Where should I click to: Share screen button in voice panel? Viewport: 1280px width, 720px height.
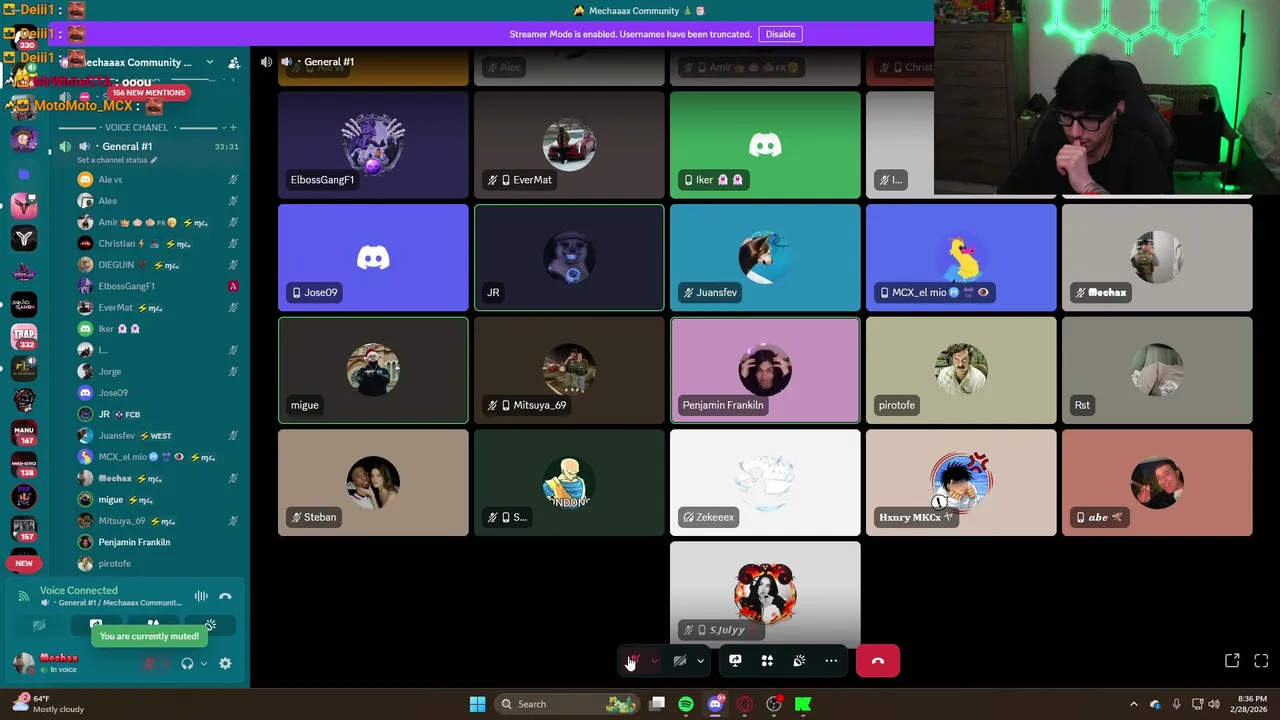96,626
